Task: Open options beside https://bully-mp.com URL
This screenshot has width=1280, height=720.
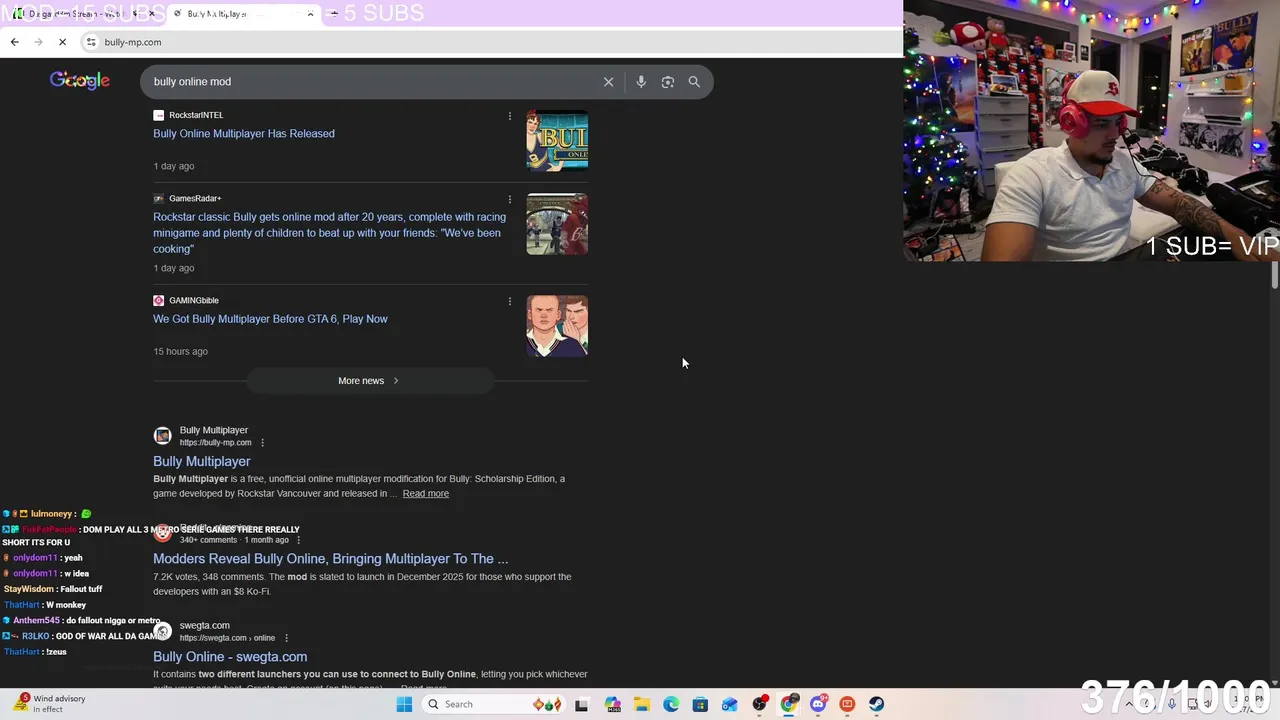Action: pyautogui.click(x=263, y=443)
